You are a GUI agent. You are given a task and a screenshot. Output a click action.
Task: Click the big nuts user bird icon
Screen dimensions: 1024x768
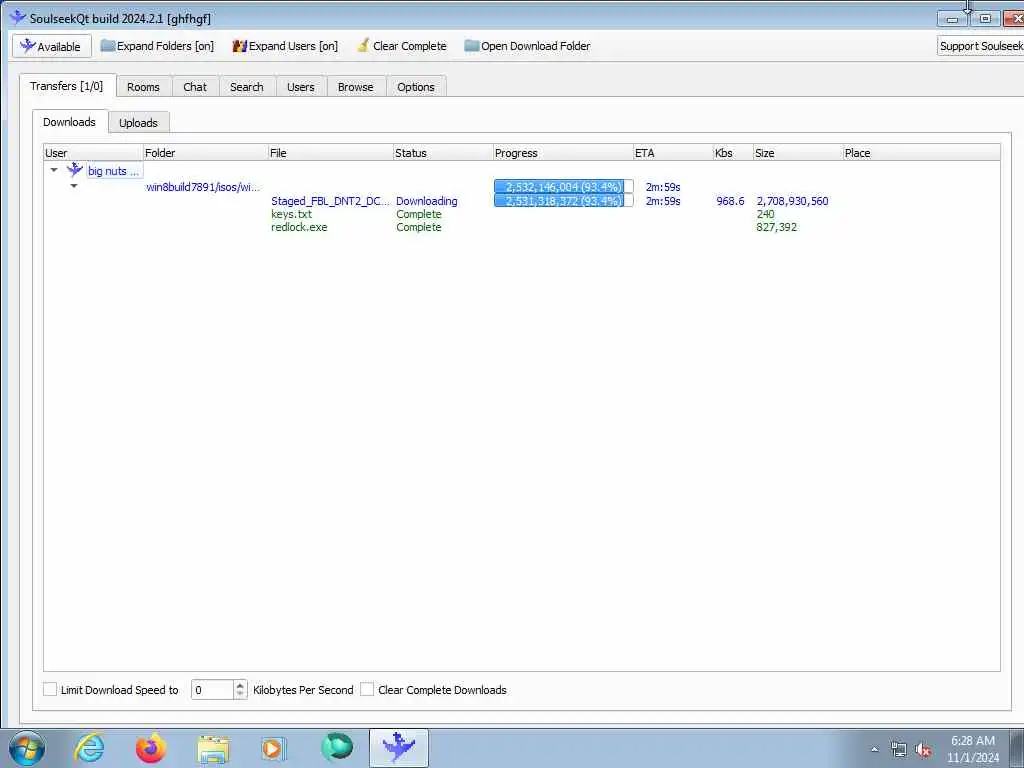tap(75, 170)
